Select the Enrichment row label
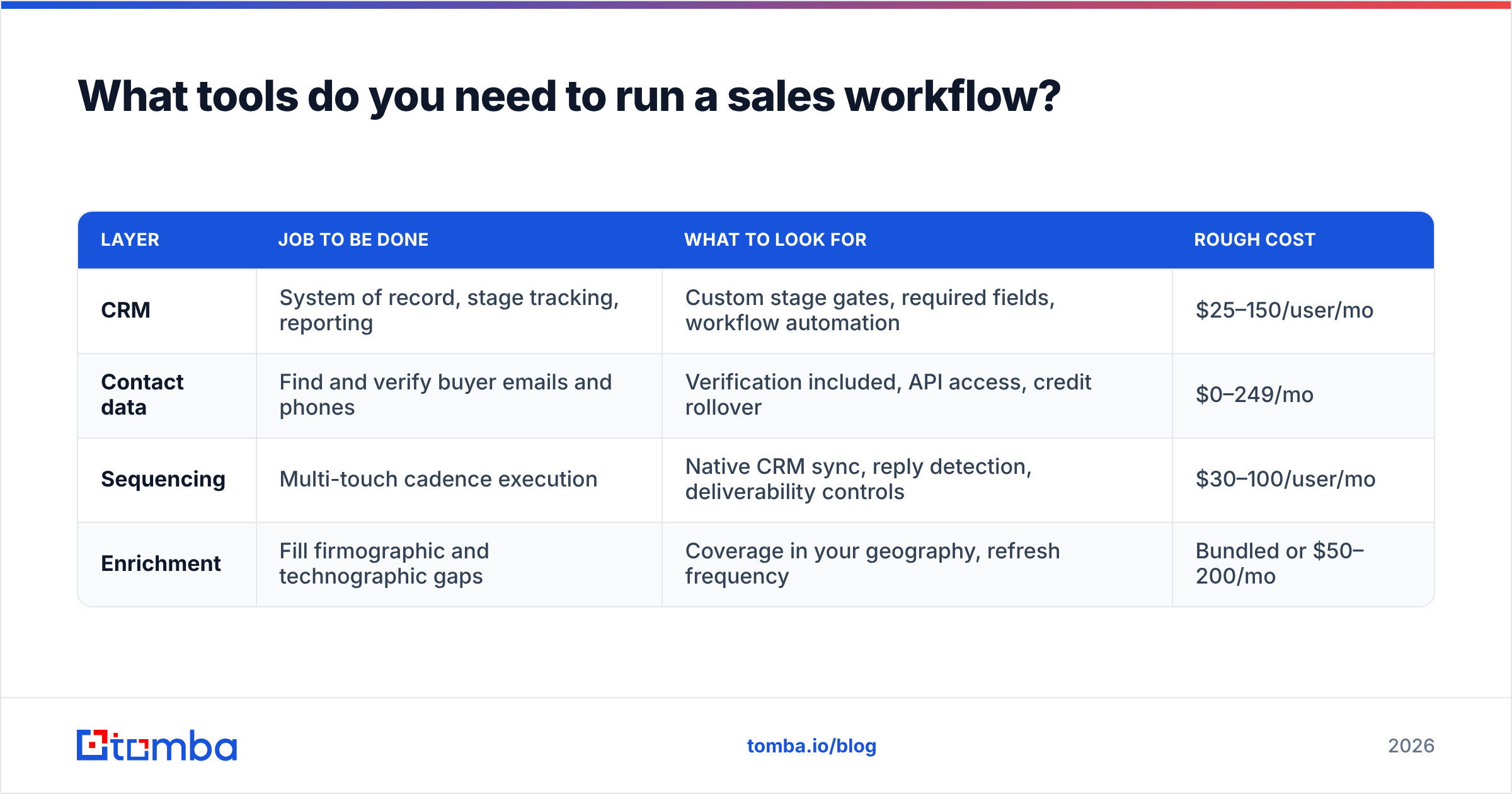 click(161, 563)
